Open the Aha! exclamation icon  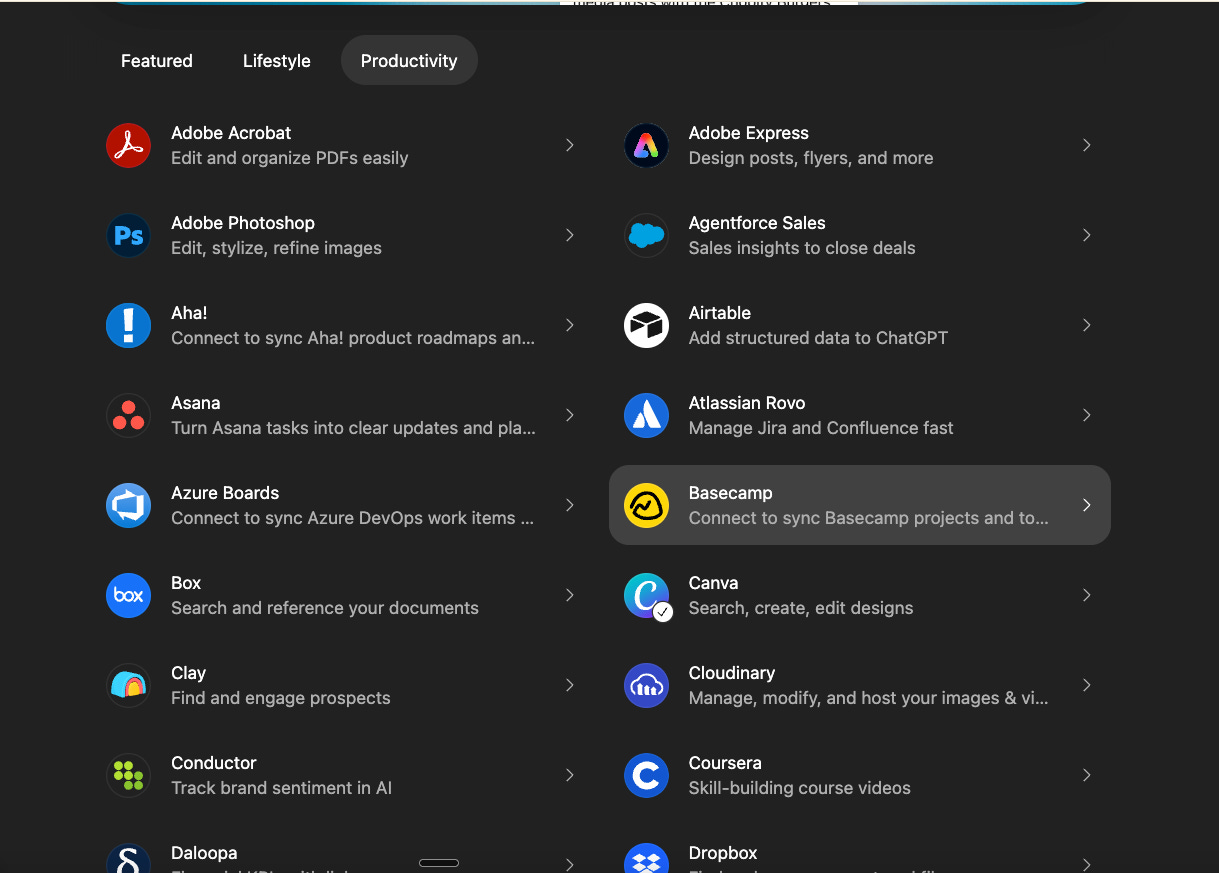[x=128, y=325]
